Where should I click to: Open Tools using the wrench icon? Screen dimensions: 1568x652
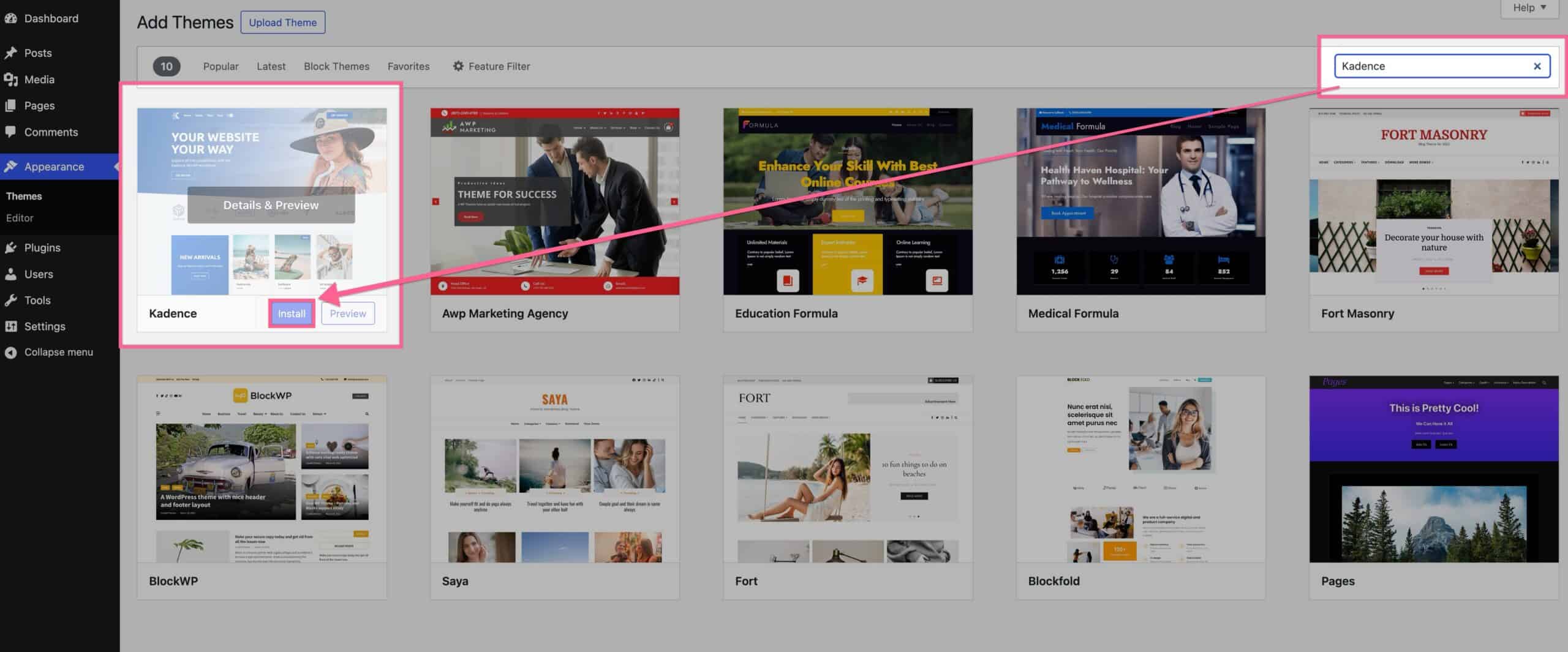tap(12, 300)
